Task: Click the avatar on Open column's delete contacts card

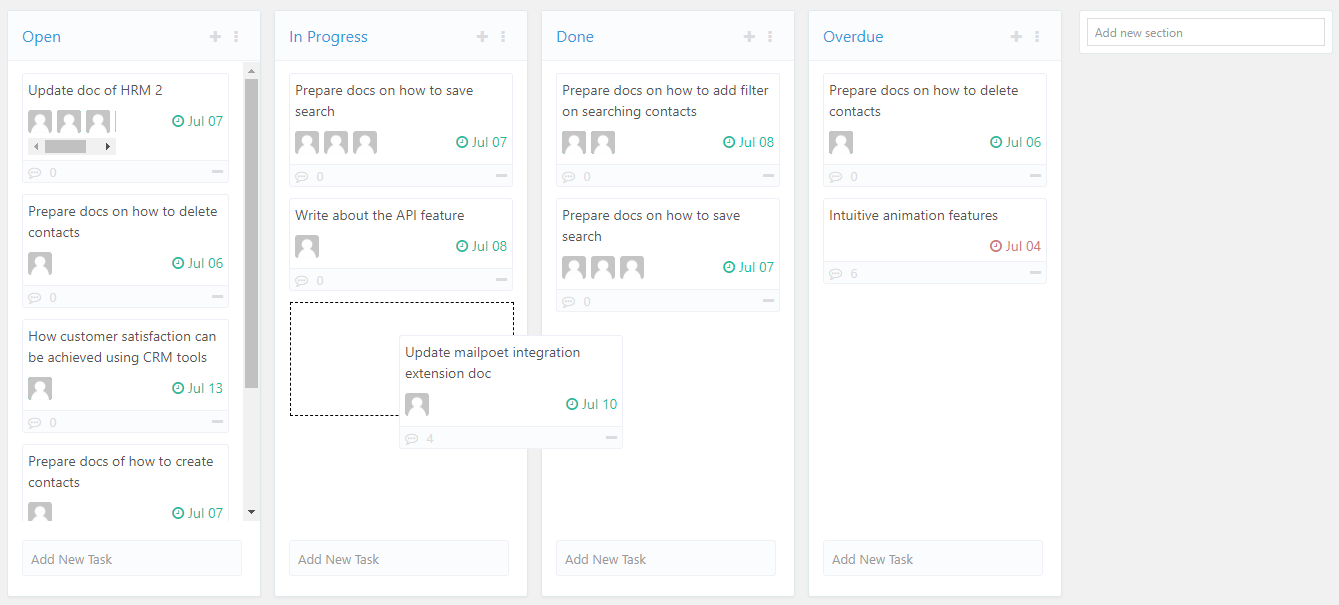Action: point(40,264)
